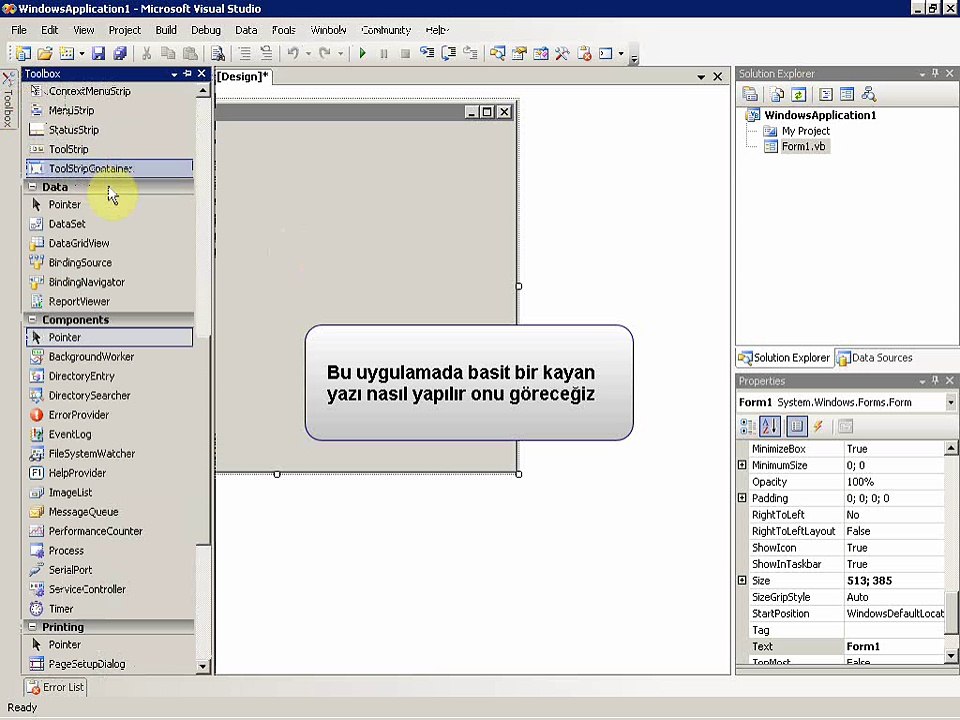Click the Undo arrow icon
The height and width of the screenshot is (720, 960).
[293, 53]
